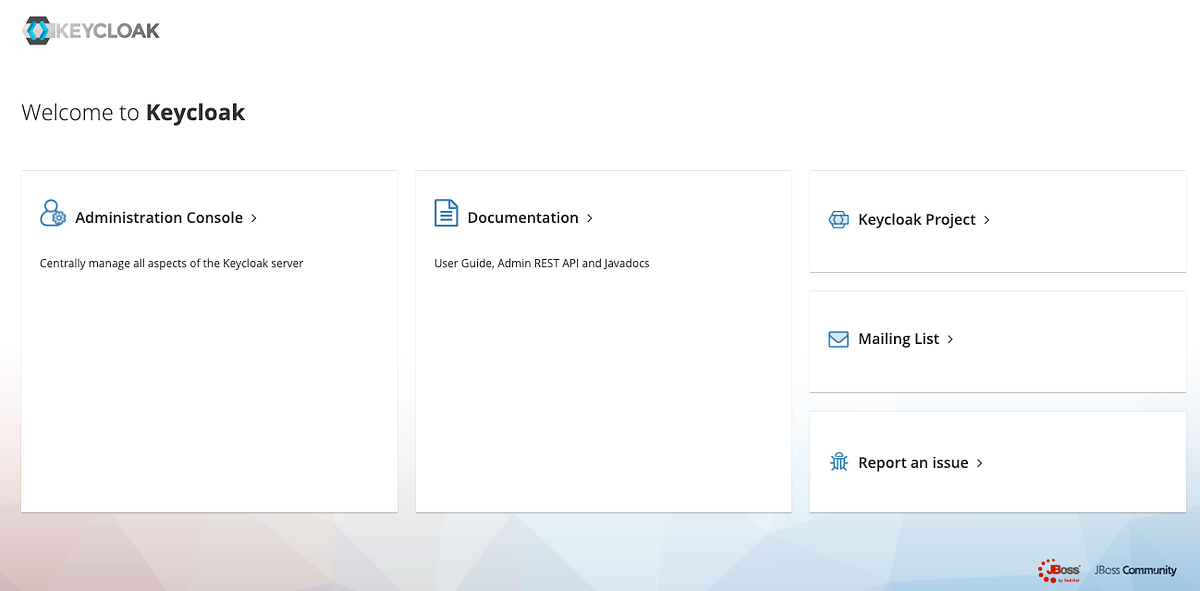Image resolution: width=1200 pixels, height=591 pixels.
Task: Open the Mailing List link
Action: point(898,339)
